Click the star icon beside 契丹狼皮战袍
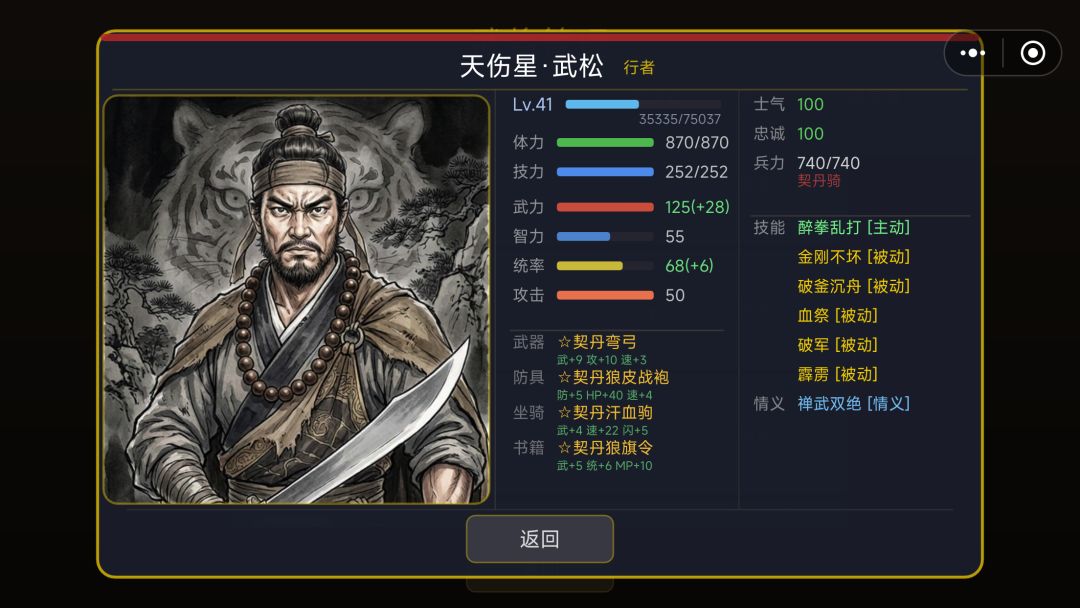The image size is (1080, 608). 564,377
